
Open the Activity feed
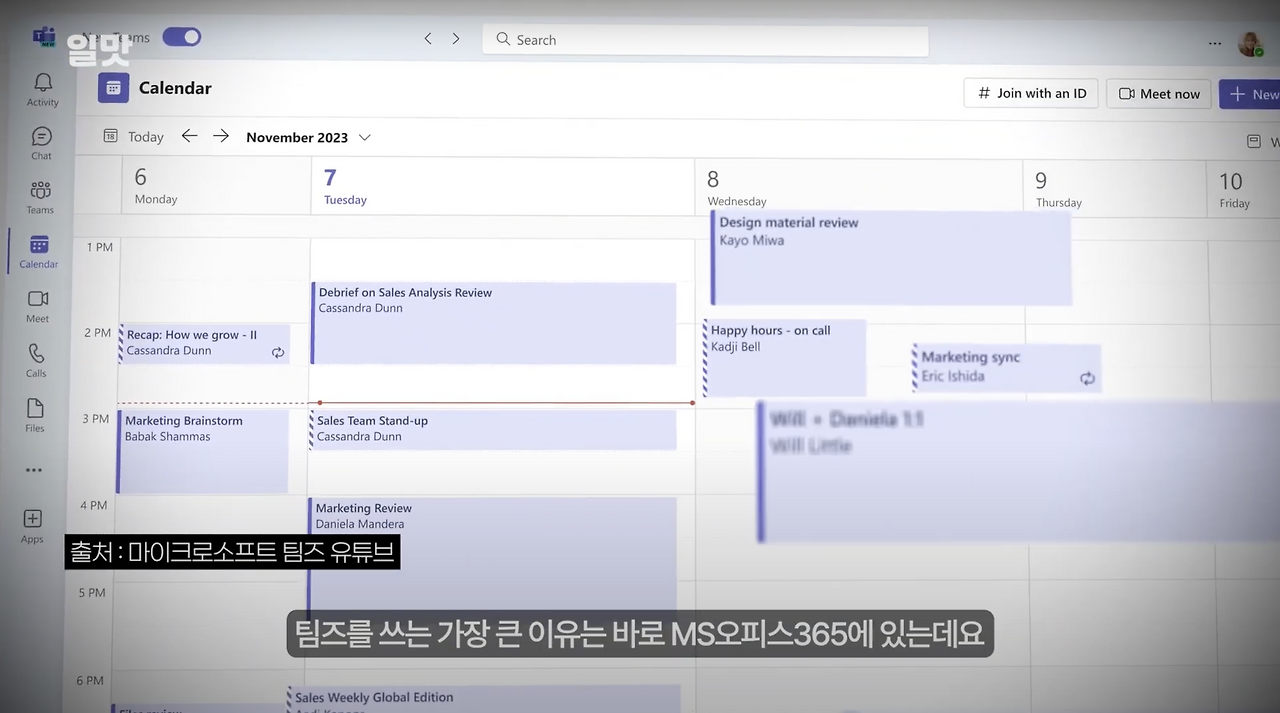pos(42,90)
